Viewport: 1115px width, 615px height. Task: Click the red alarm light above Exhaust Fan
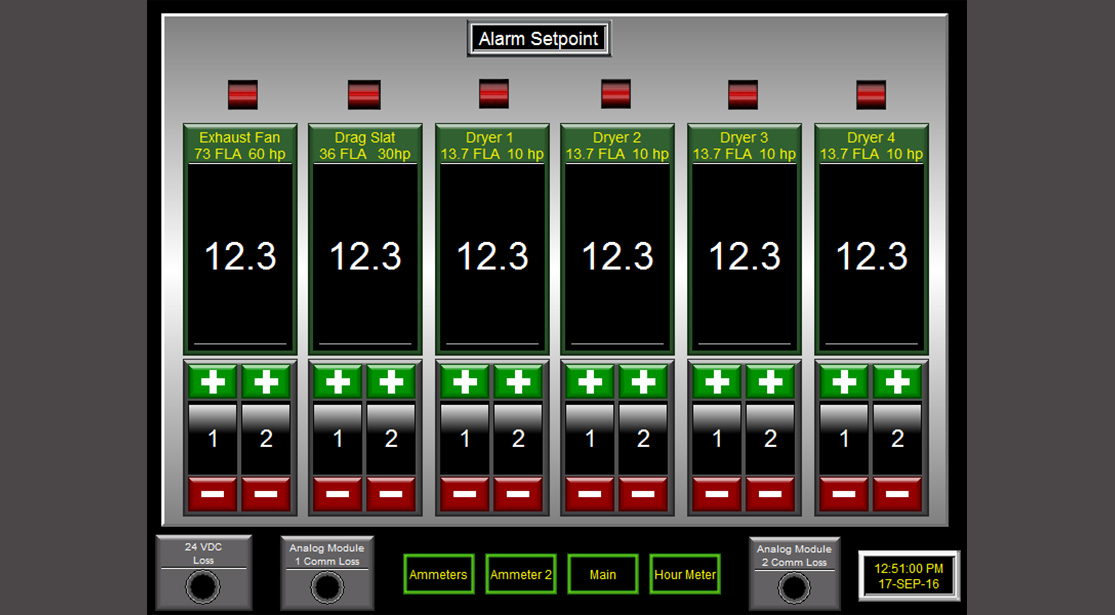[242, 95]
